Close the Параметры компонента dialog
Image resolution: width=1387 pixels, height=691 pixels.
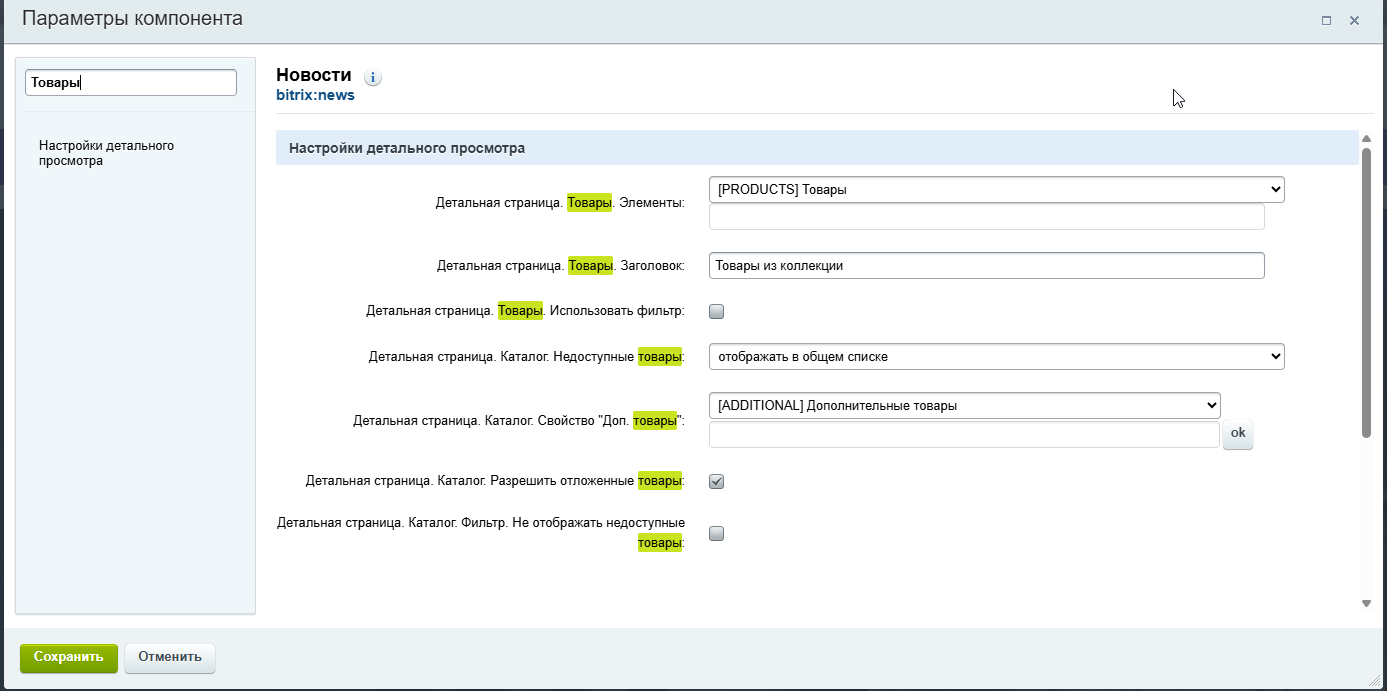1354,20
